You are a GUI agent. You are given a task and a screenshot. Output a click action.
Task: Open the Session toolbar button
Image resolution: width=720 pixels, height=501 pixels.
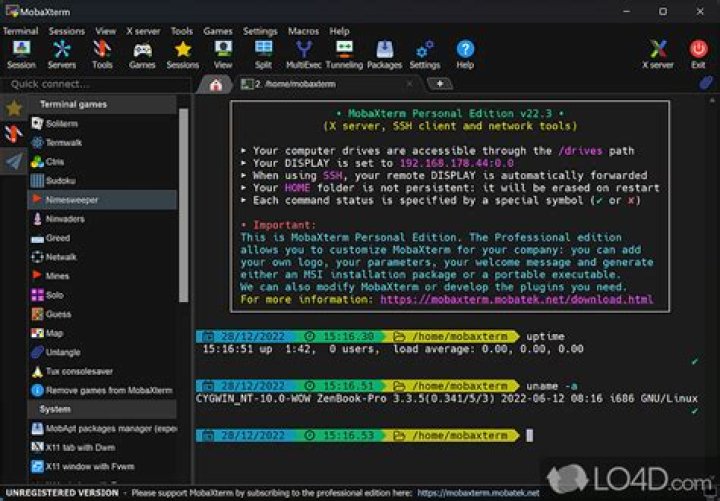tap(21, 55)
